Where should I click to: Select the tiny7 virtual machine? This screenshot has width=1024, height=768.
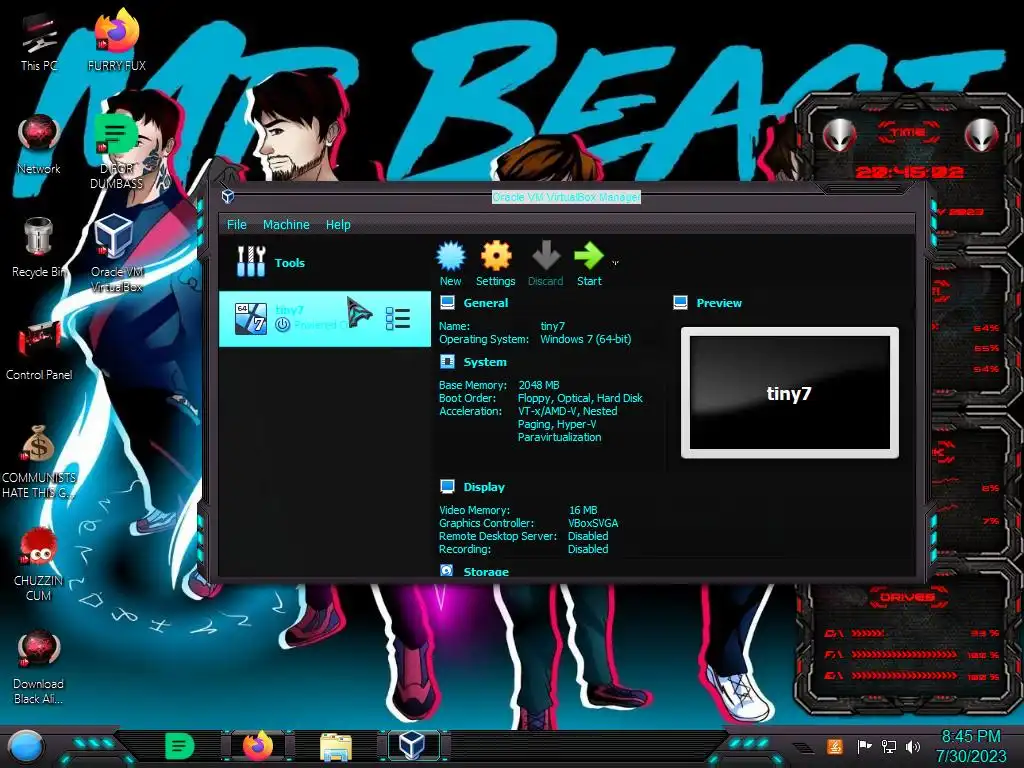click(325, 319)
